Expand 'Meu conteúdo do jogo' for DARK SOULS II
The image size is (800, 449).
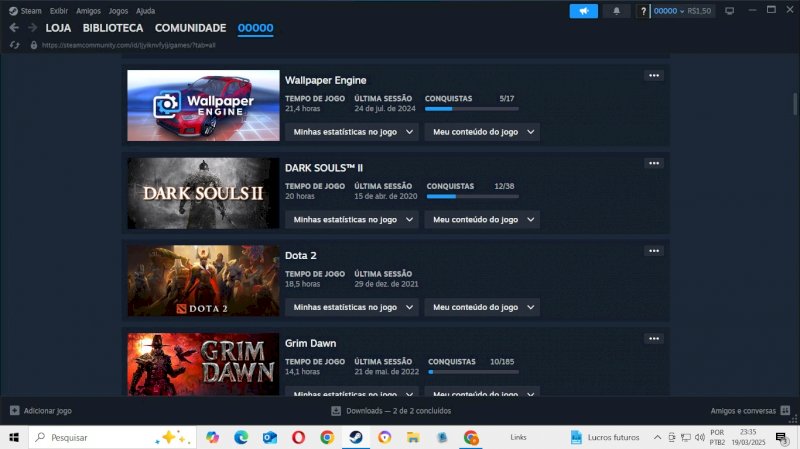point(482,220)
